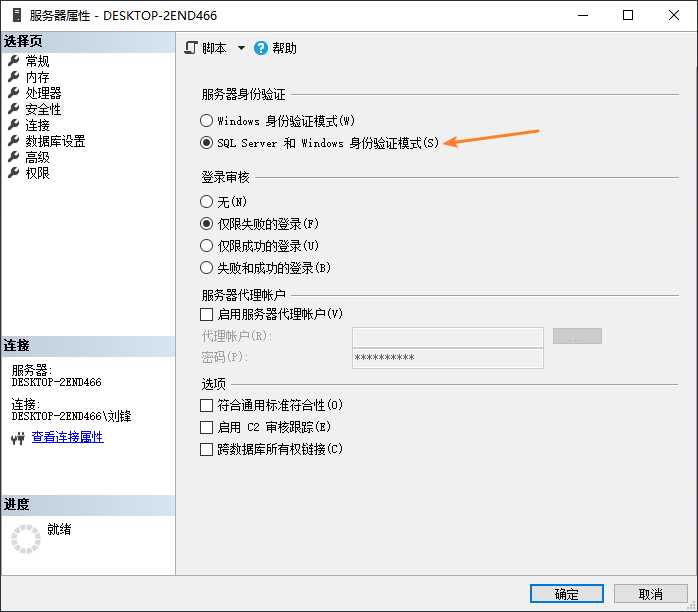Click the browse button next to 代理帐户

pos(577,336)
